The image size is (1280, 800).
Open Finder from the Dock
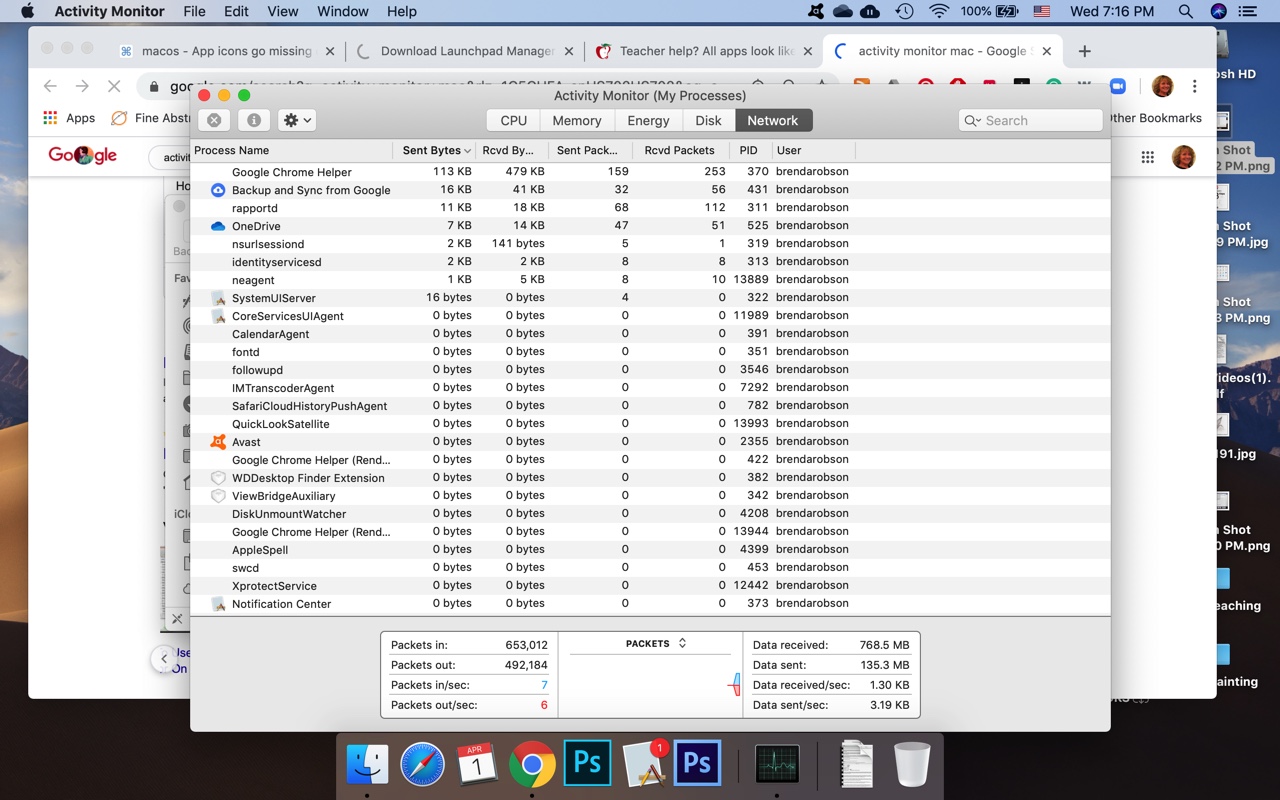(367, 765)
